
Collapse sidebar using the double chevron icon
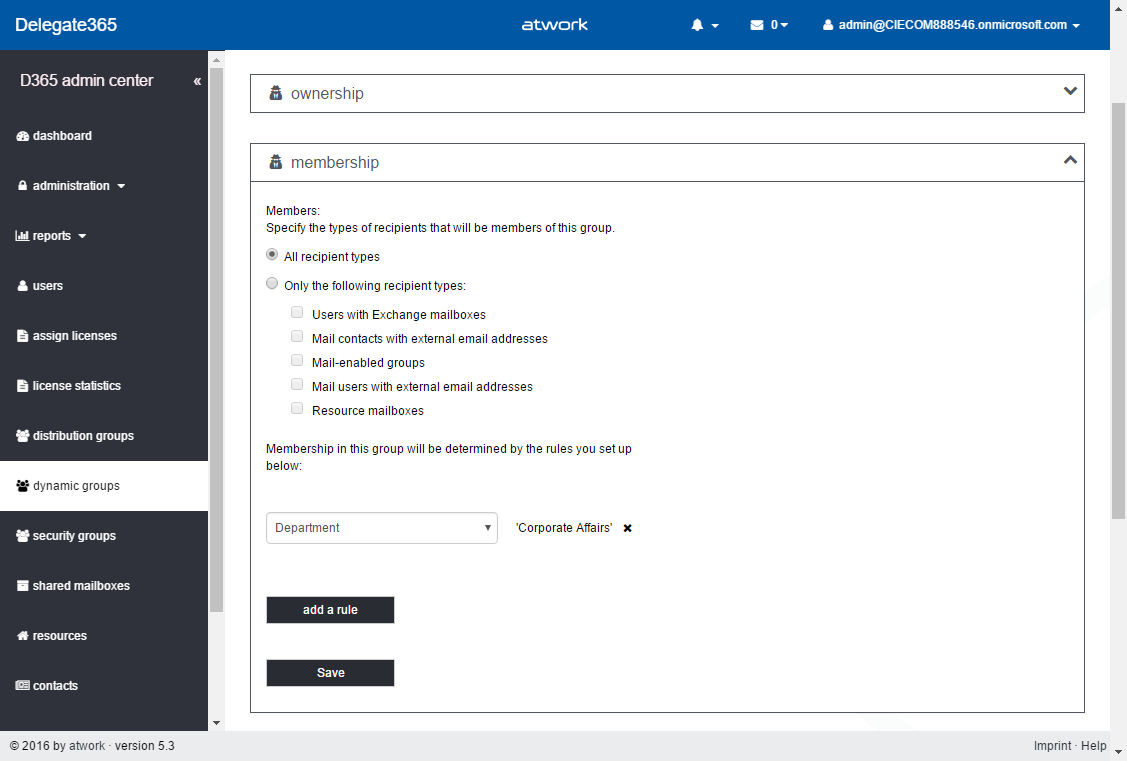coord(197,81)
